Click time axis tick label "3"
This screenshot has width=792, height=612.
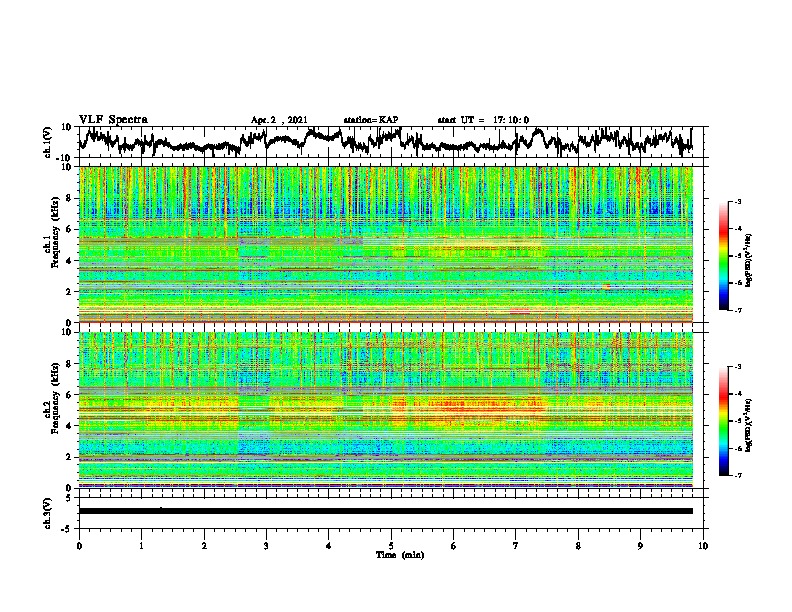coord(266,546)
